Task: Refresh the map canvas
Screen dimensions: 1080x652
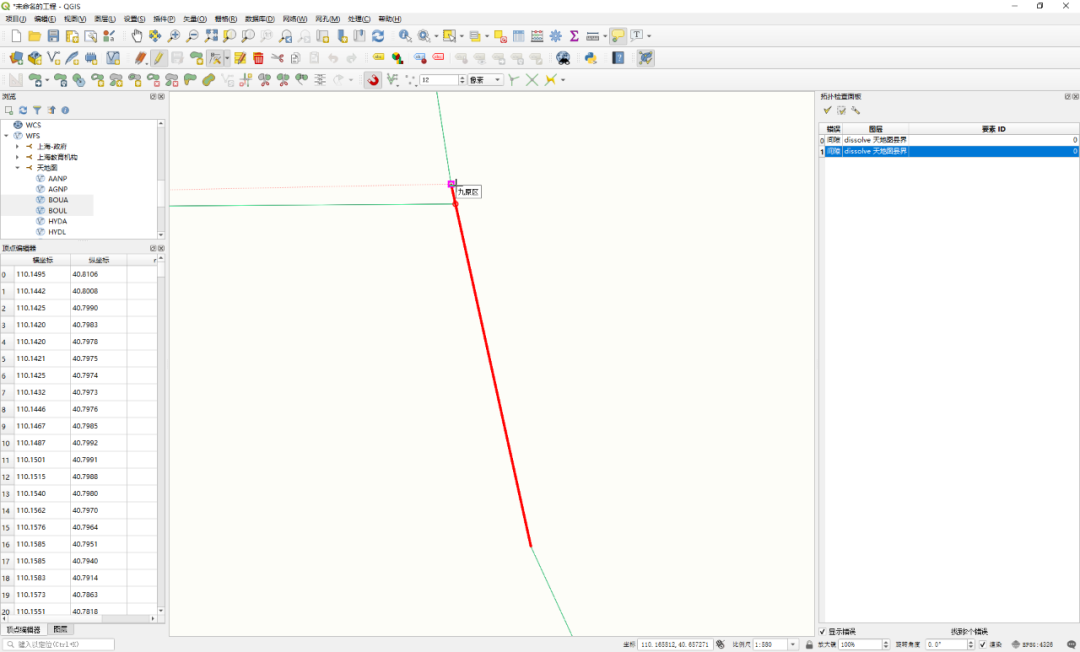Action: click(x=378, y=36)
